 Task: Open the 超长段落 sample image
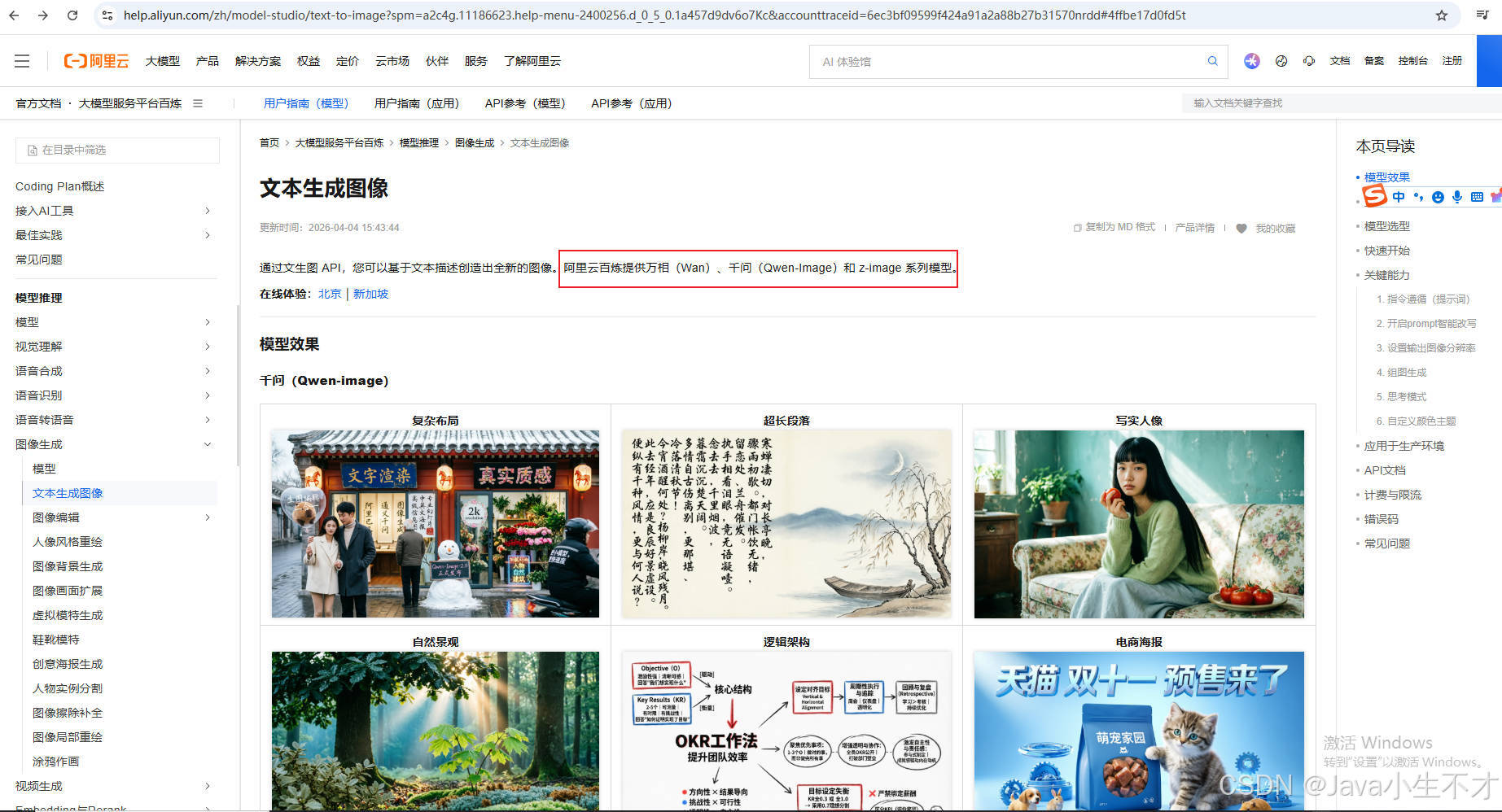pos(786,524)
